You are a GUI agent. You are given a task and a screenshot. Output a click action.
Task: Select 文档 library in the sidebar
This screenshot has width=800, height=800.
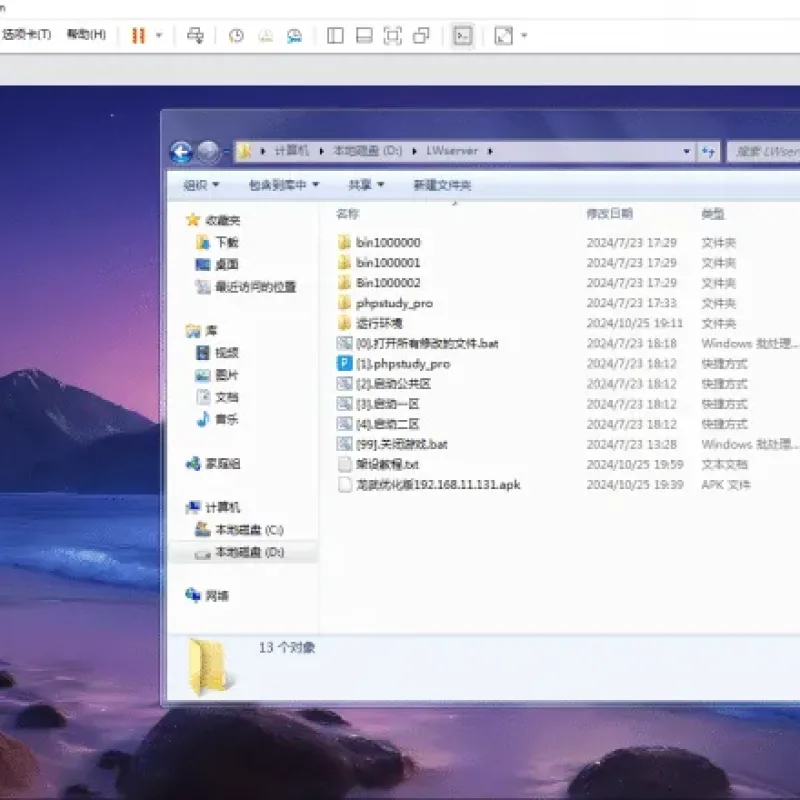click(x=227, y=397)
